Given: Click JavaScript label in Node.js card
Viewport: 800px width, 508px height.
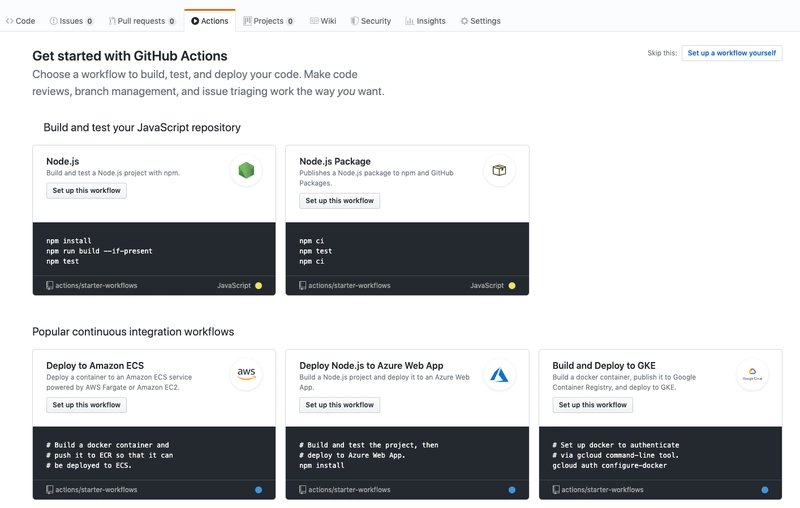Looking at the screenshot, I should [x=234, y=286].
